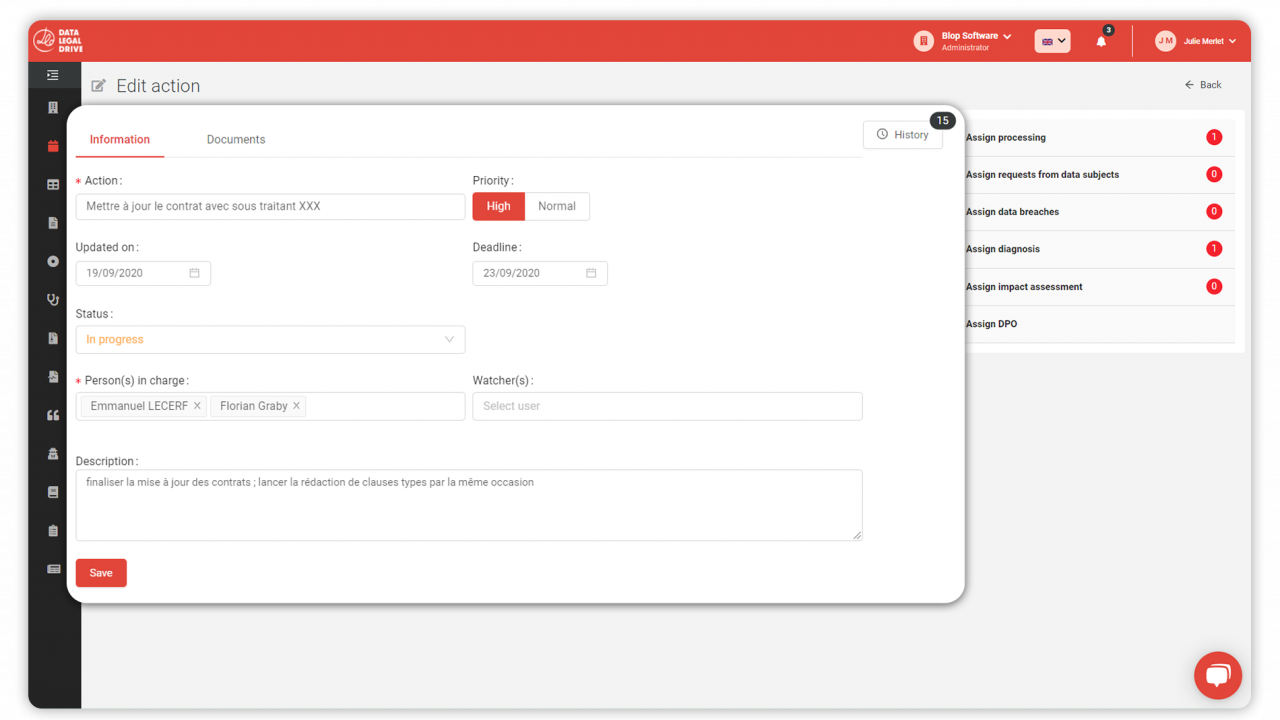Open the building icon in the sidebar

coord(53,108)
